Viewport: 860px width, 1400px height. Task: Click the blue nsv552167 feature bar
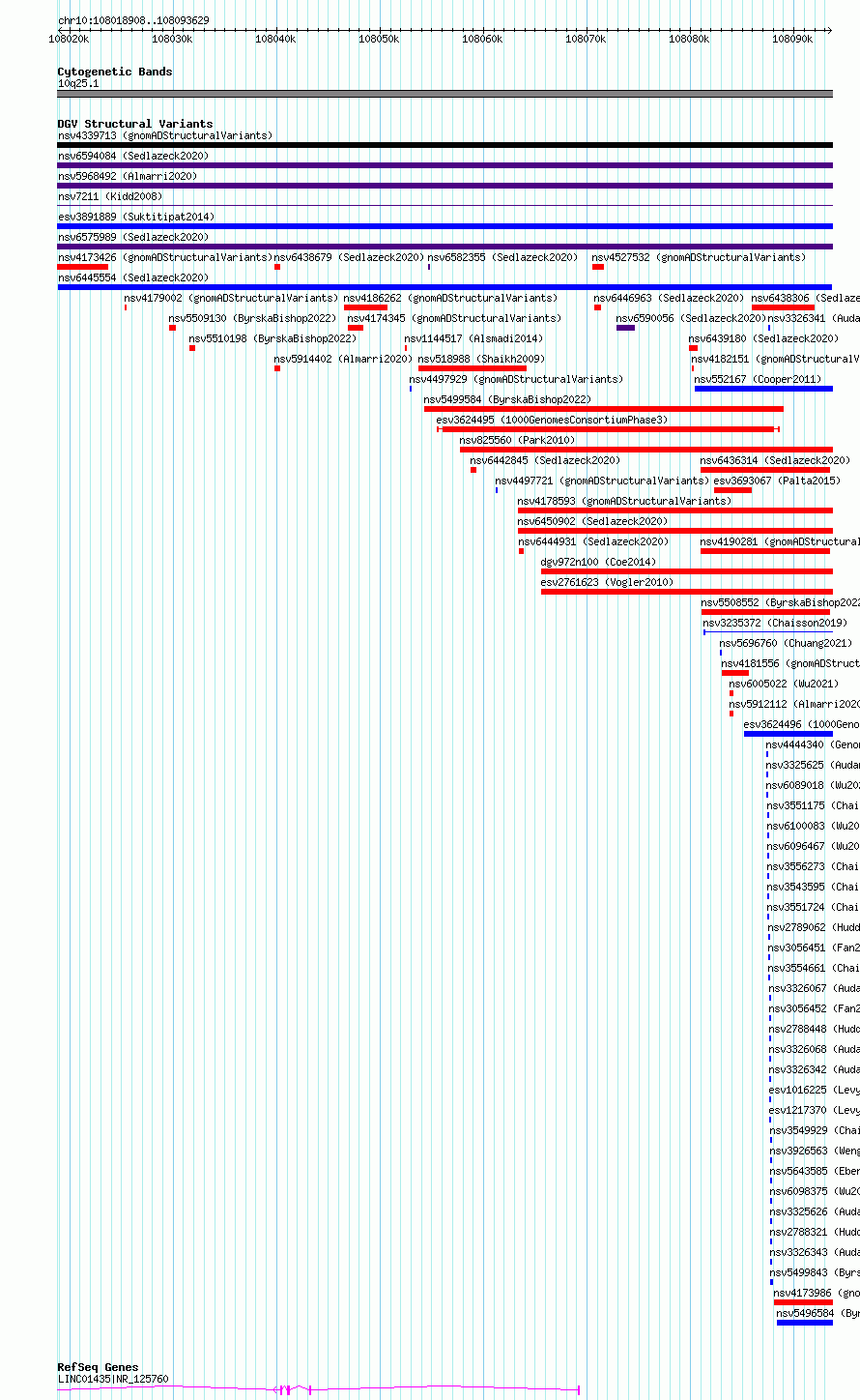pyautogui.click(x=763, y=389)
